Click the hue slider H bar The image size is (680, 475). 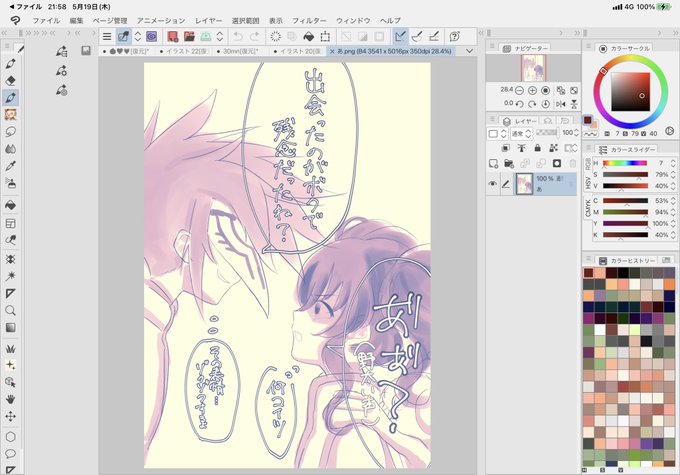coord(625,163)
